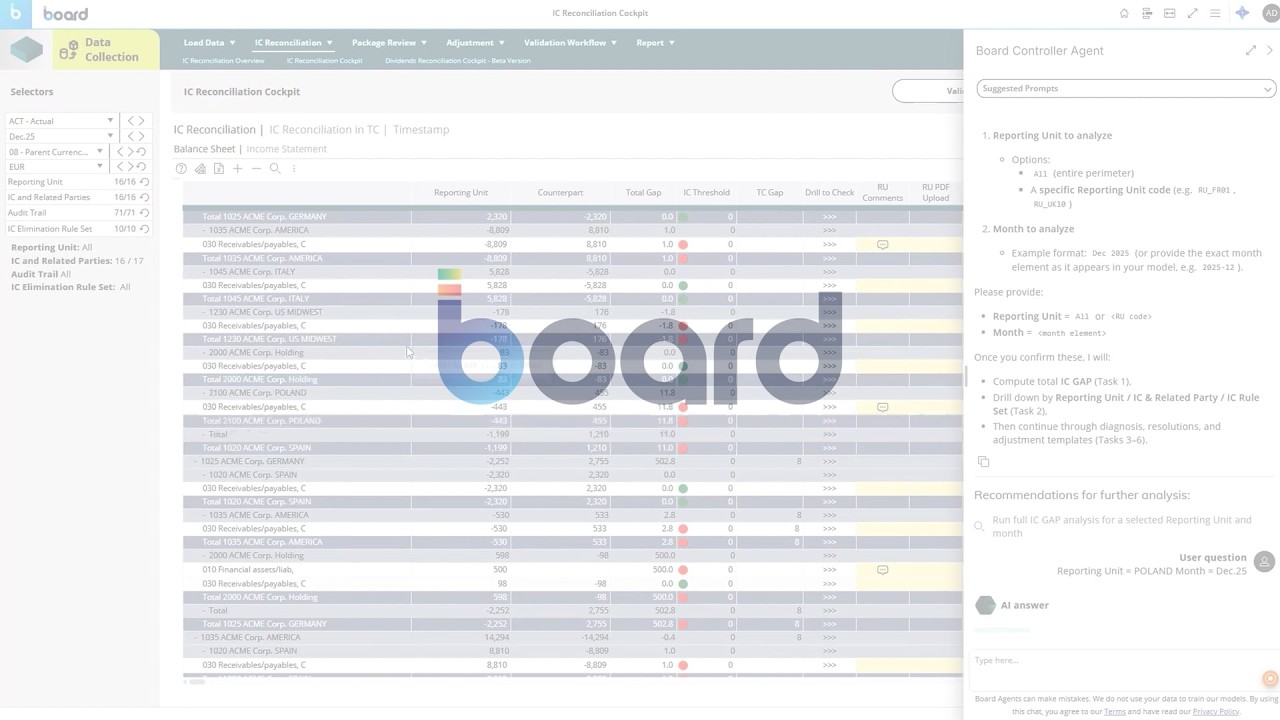1280x720 pixels.
Task: Expand the Suggested Prompts dropdown
Action: click(1126, 88)
